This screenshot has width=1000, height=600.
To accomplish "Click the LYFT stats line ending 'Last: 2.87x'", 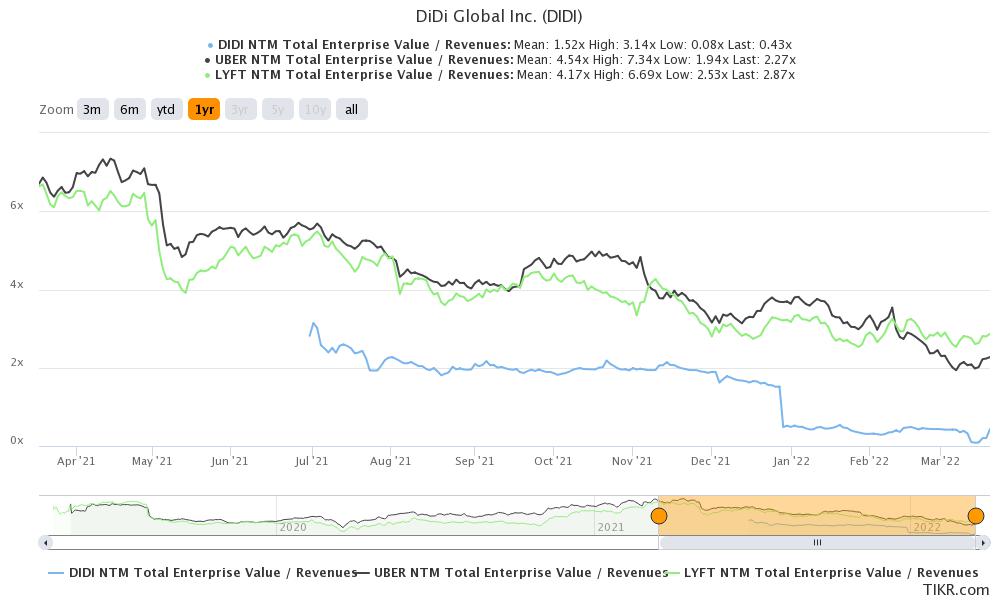I will click(504, 75).
